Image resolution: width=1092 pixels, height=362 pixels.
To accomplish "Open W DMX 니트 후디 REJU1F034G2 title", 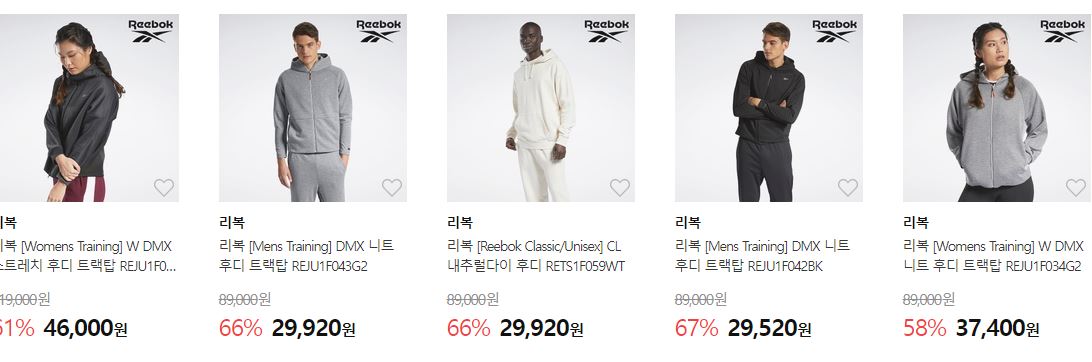I will click(994, 256).
